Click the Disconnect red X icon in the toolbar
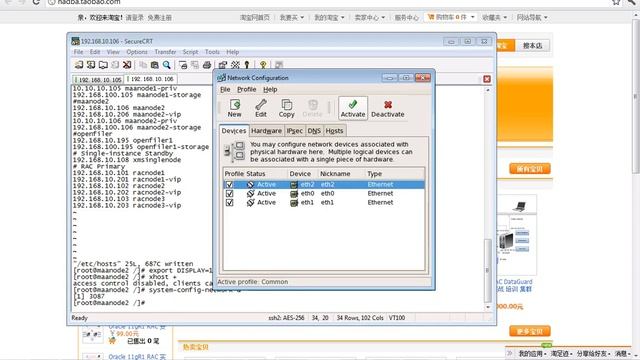Screen dimensions: 640x360 (127, 64)
